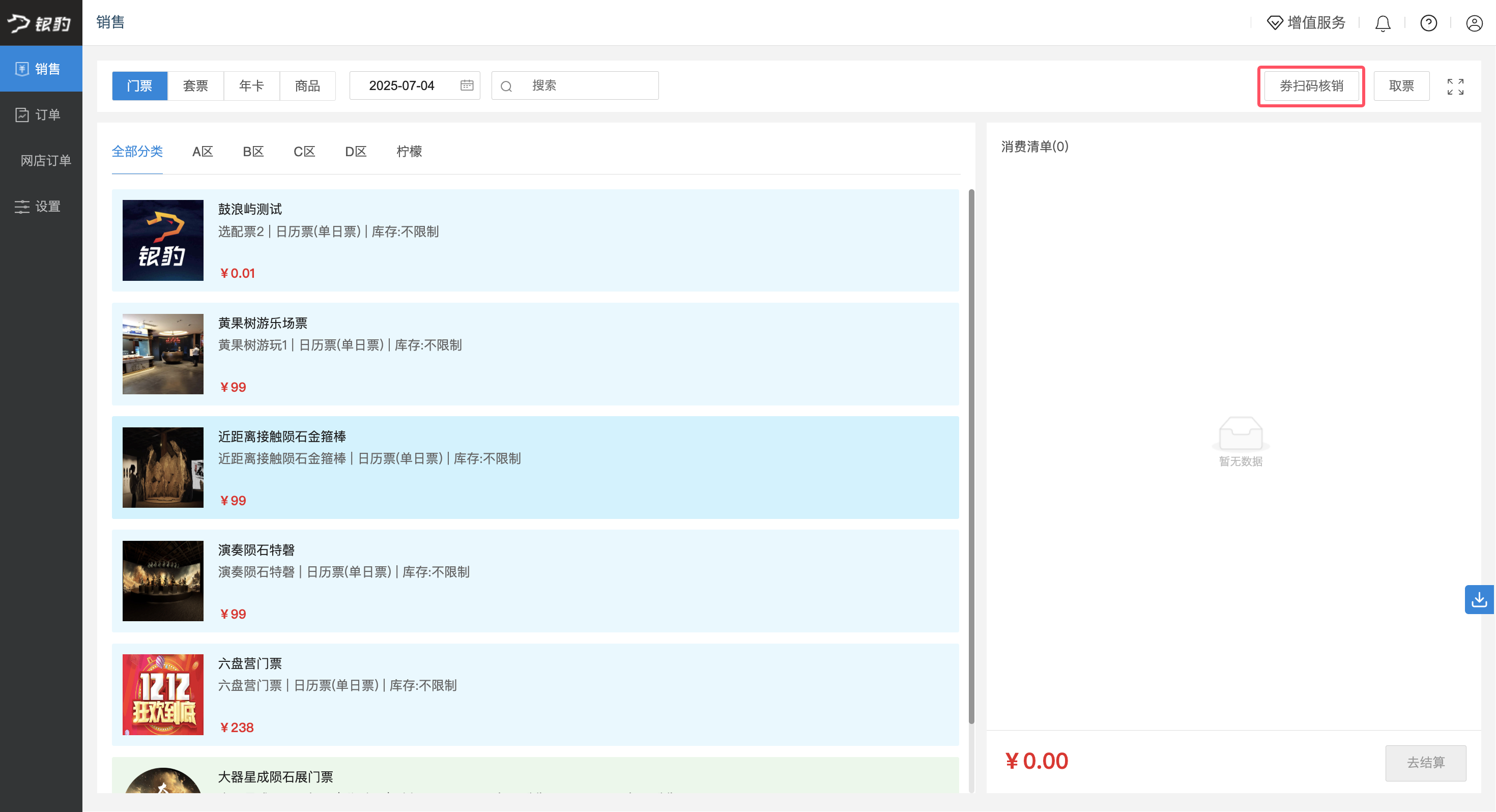Screen dimensions: 1496x812
Task: Open the 销售 section in the sidebar
Action: pos(41,69)
